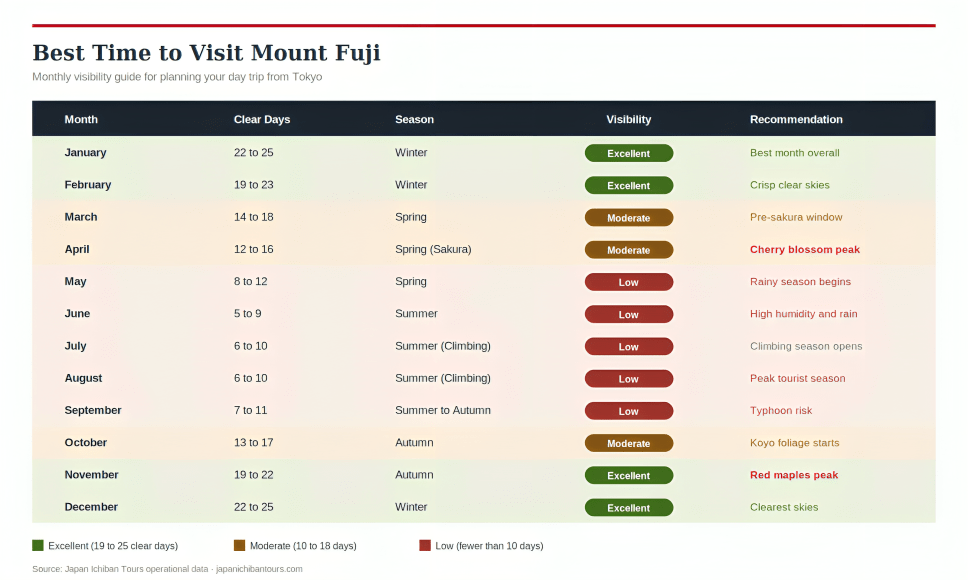
Task: Click the green Excellent legend color swatch
Action: 38,546
